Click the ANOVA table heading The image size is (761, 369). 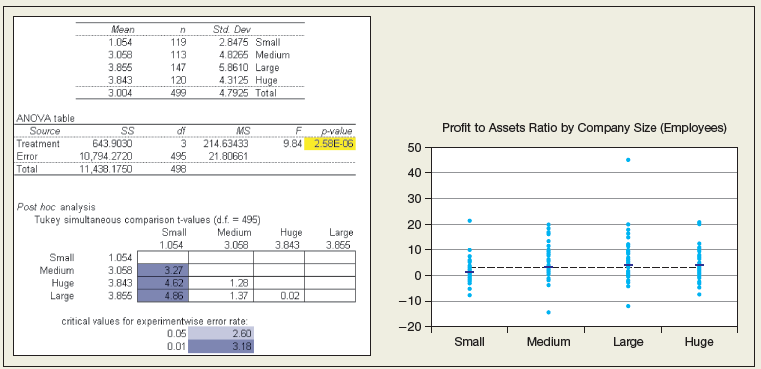[45, 118]
